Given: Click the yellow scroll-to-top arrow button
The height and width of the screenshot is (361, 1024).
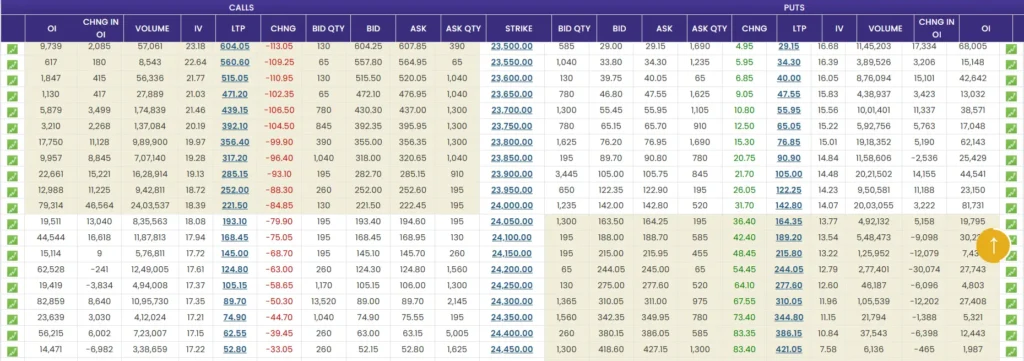Looking at the screenshot, I should coord(993,245).
